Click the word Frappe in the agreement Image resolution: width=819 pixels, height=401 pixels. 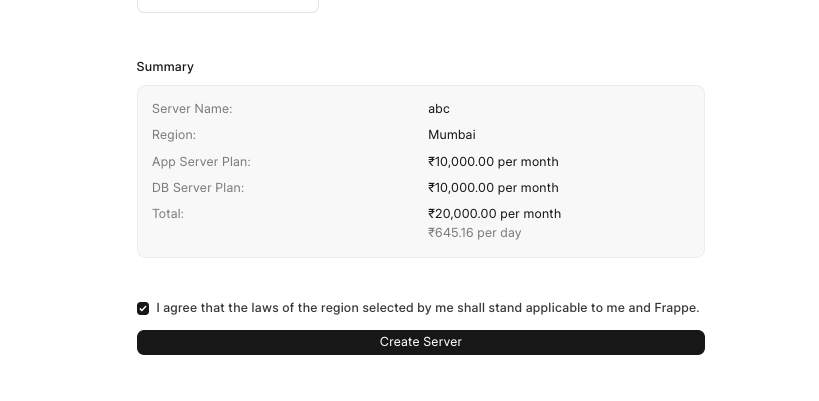[x=676, y=308]
